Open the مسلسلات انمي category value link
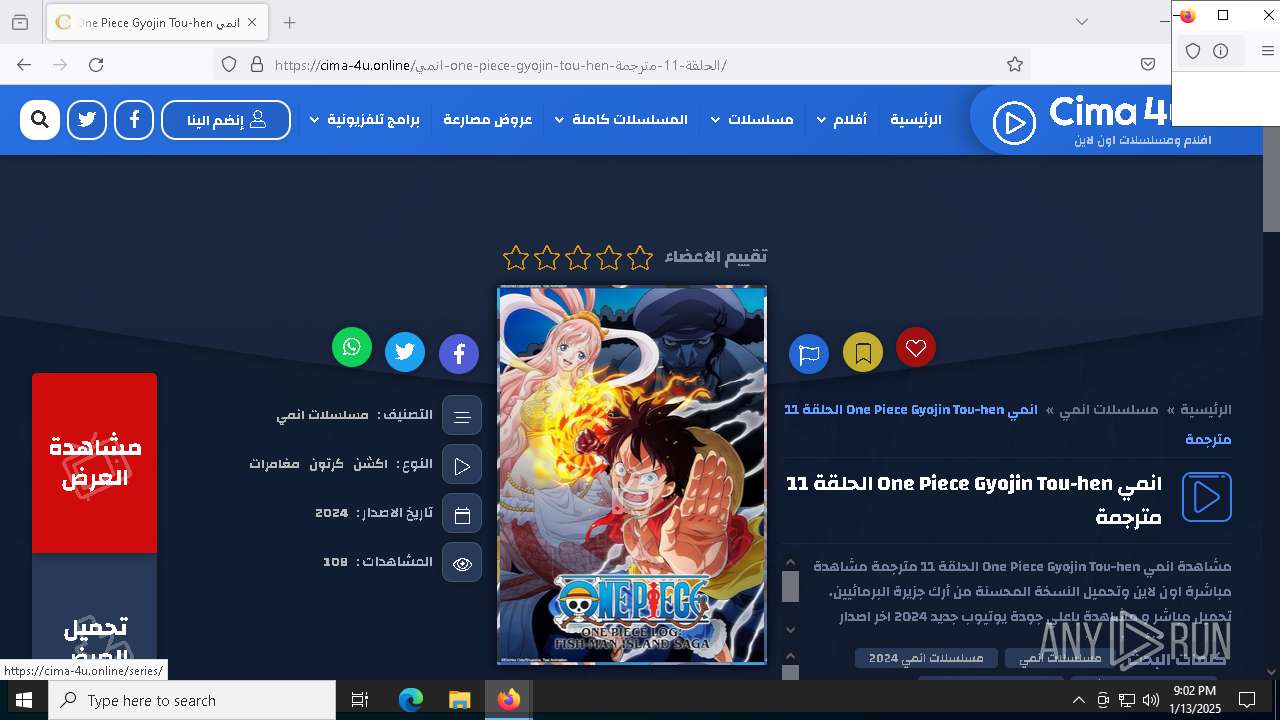Viewport: 1280px width, 720px height. [x=322, y=415]
